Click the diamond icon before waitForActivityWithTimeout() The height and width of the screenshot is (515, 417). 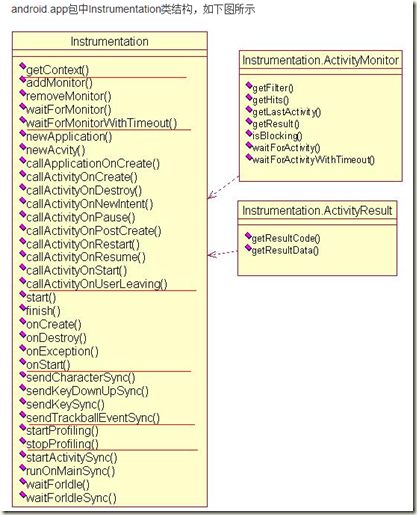(249, 157)
